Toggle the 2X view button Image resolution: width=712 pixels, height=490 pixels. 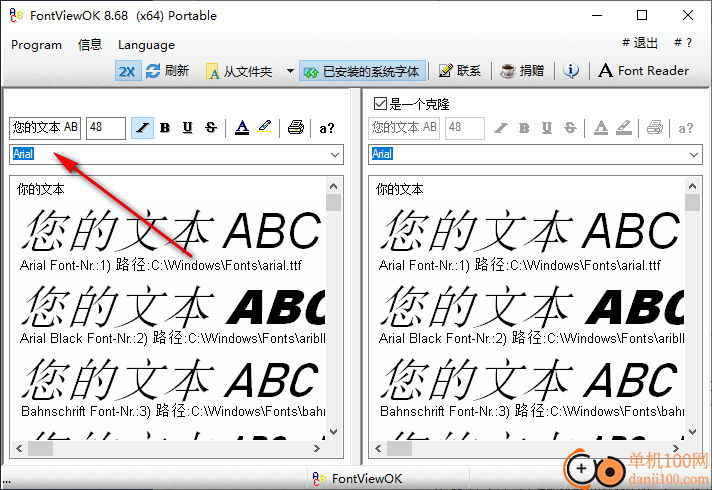128,71
